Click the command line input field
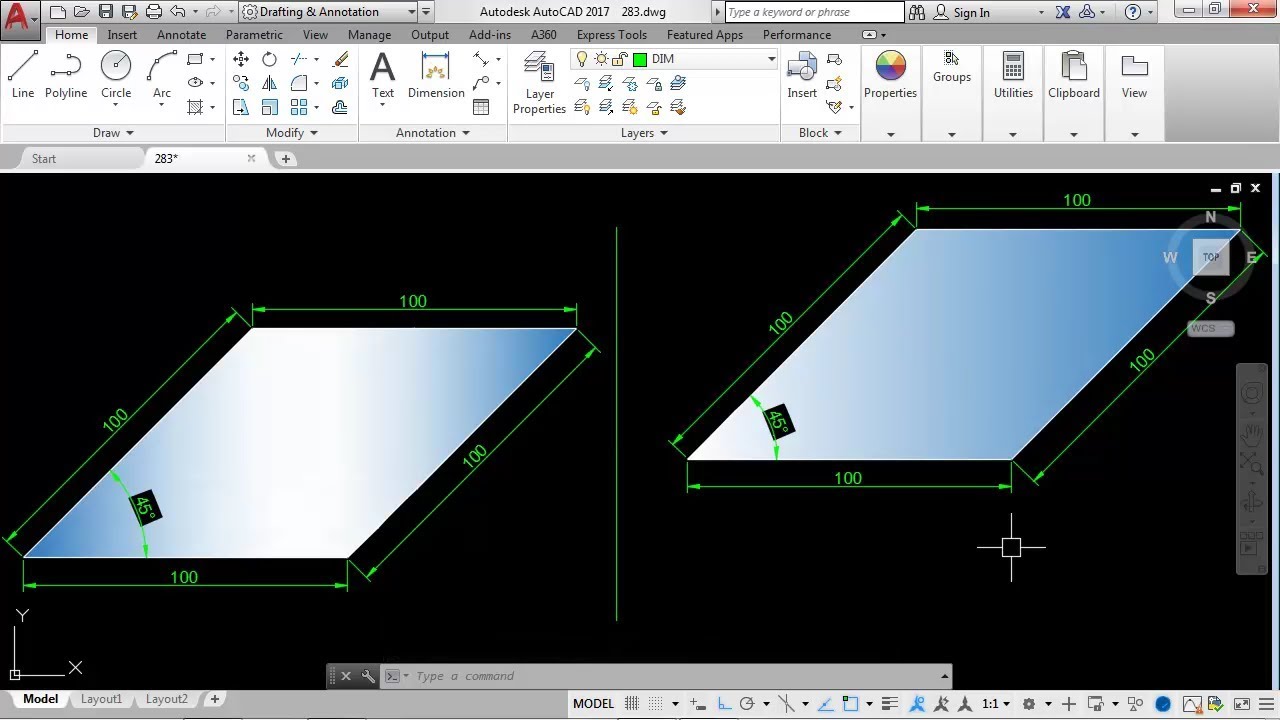 670,676
